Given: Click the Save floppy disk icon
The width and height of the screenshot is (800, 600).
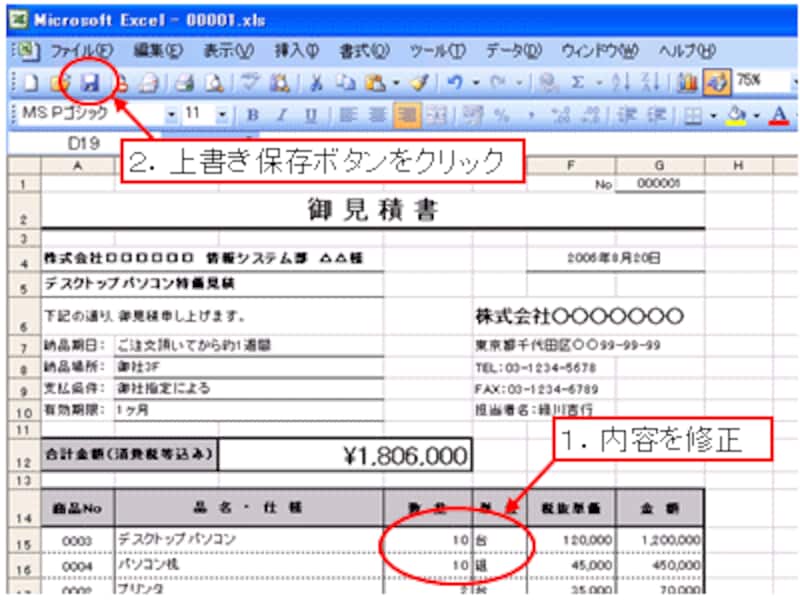Looking at the screenshot, I should (90, 83).
